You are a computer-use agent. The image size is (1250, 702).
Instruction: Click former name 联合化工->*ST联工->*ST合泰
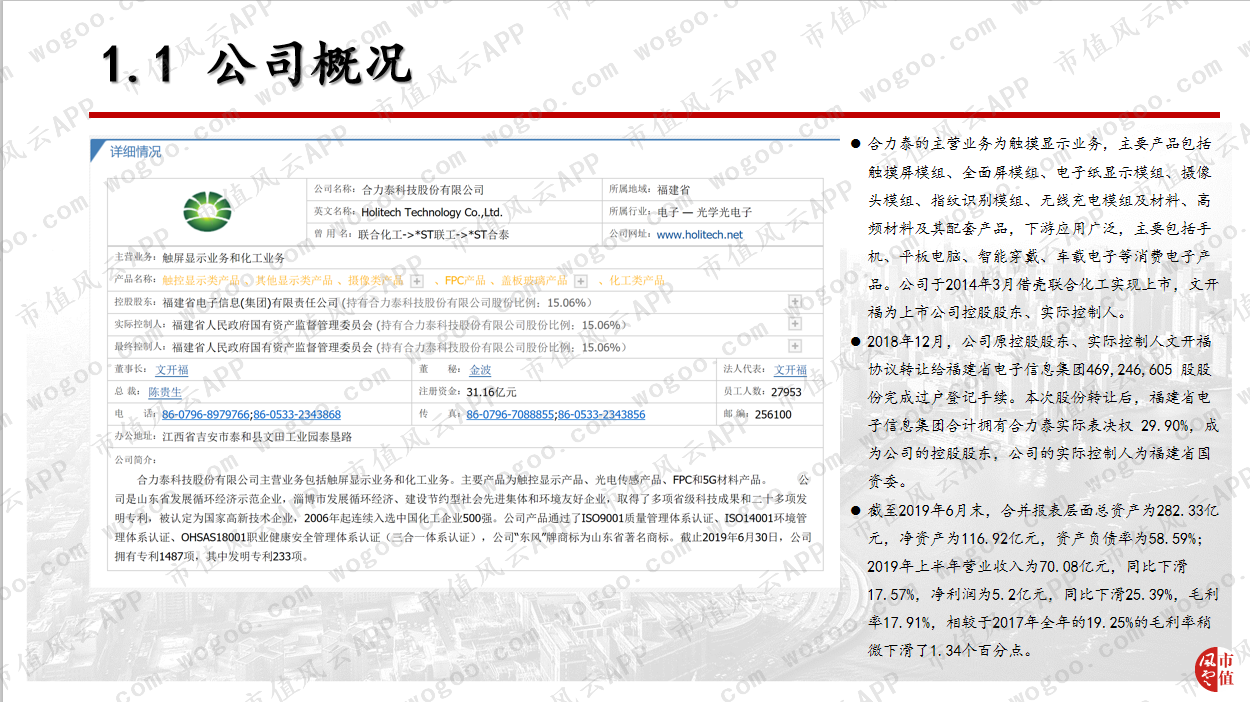click(433, 235)
